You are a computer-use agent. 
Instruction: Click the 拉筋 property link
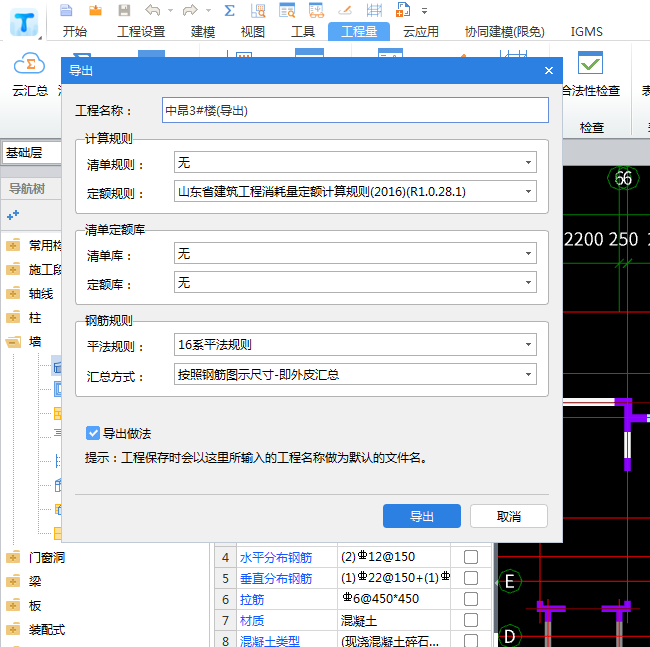coord(252,599)
